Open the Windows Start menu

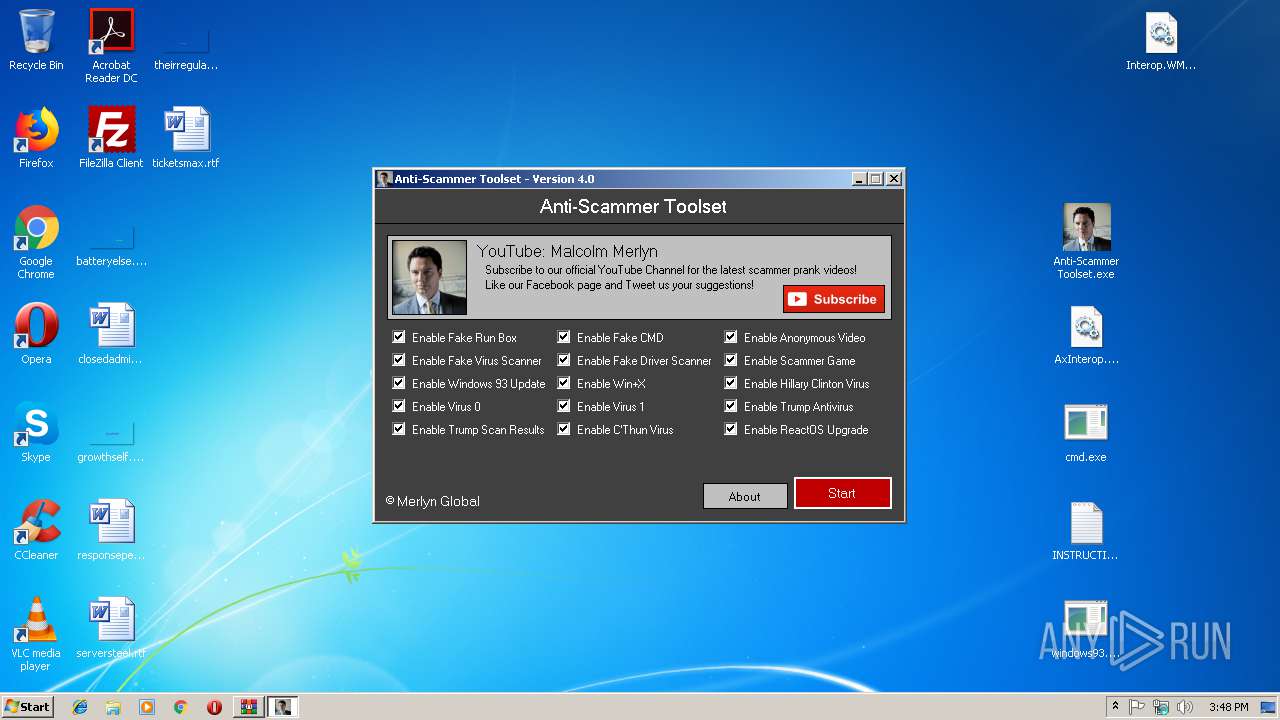click(x=27, y=707)
